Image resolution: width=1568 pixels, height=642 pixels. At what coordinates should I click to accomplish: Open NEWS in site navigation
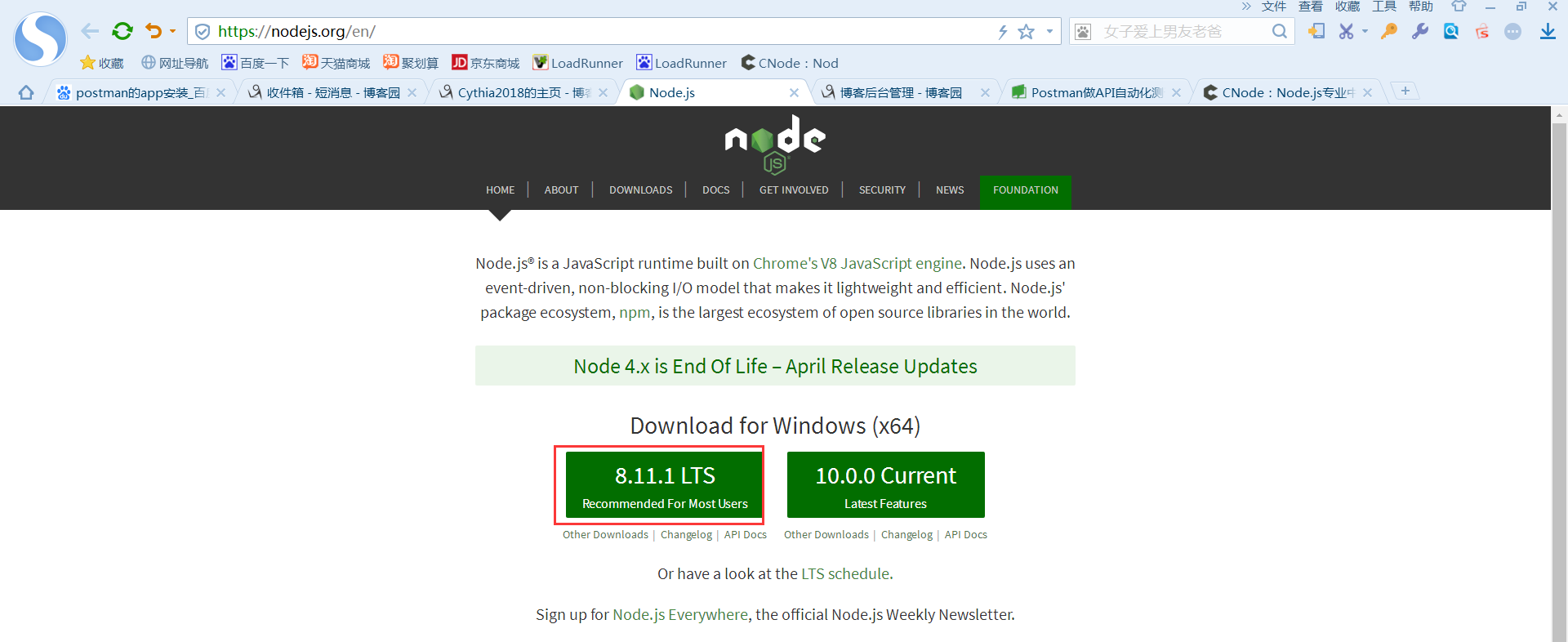[950, 189]
